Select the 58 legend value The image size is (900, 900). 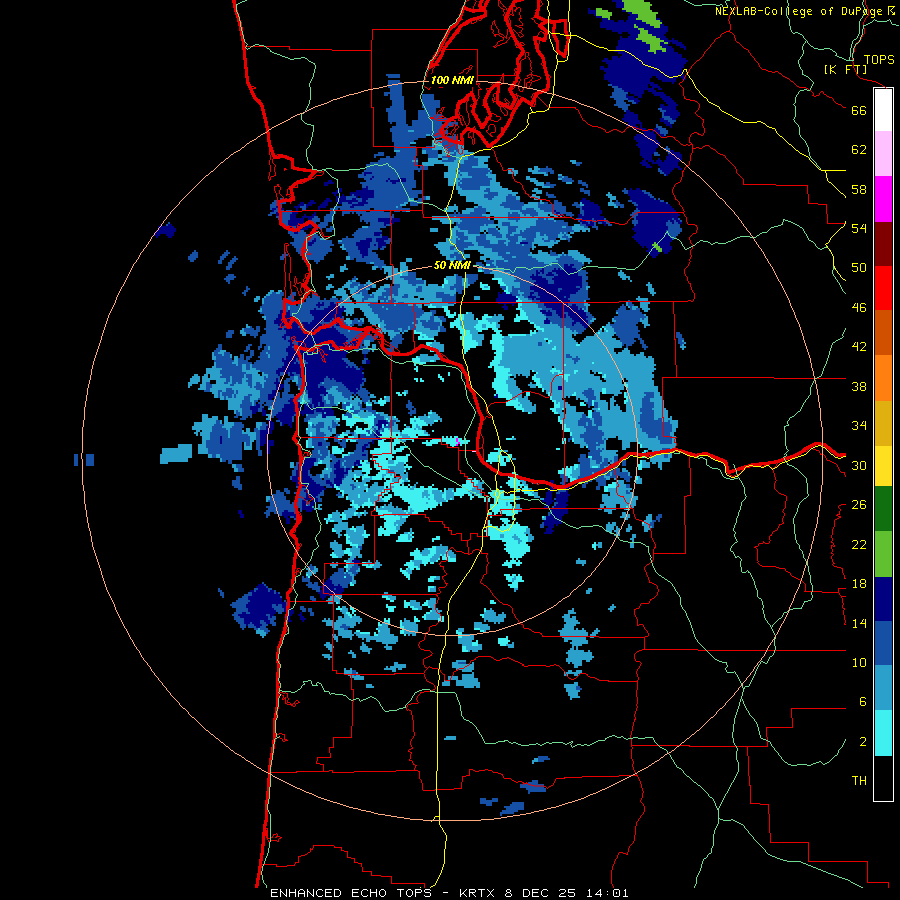(x=859, y=189)
